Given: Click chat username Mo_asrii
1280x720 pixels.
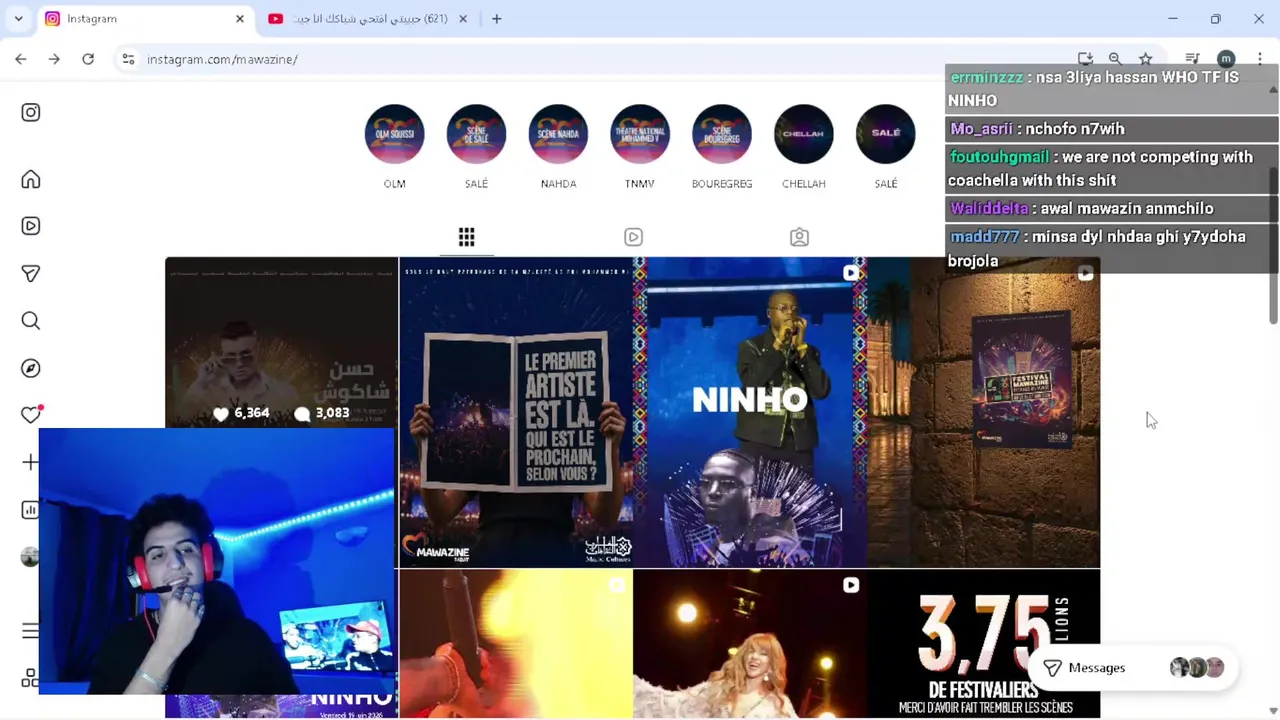Looking at the screenshot, I should (981, 129).
